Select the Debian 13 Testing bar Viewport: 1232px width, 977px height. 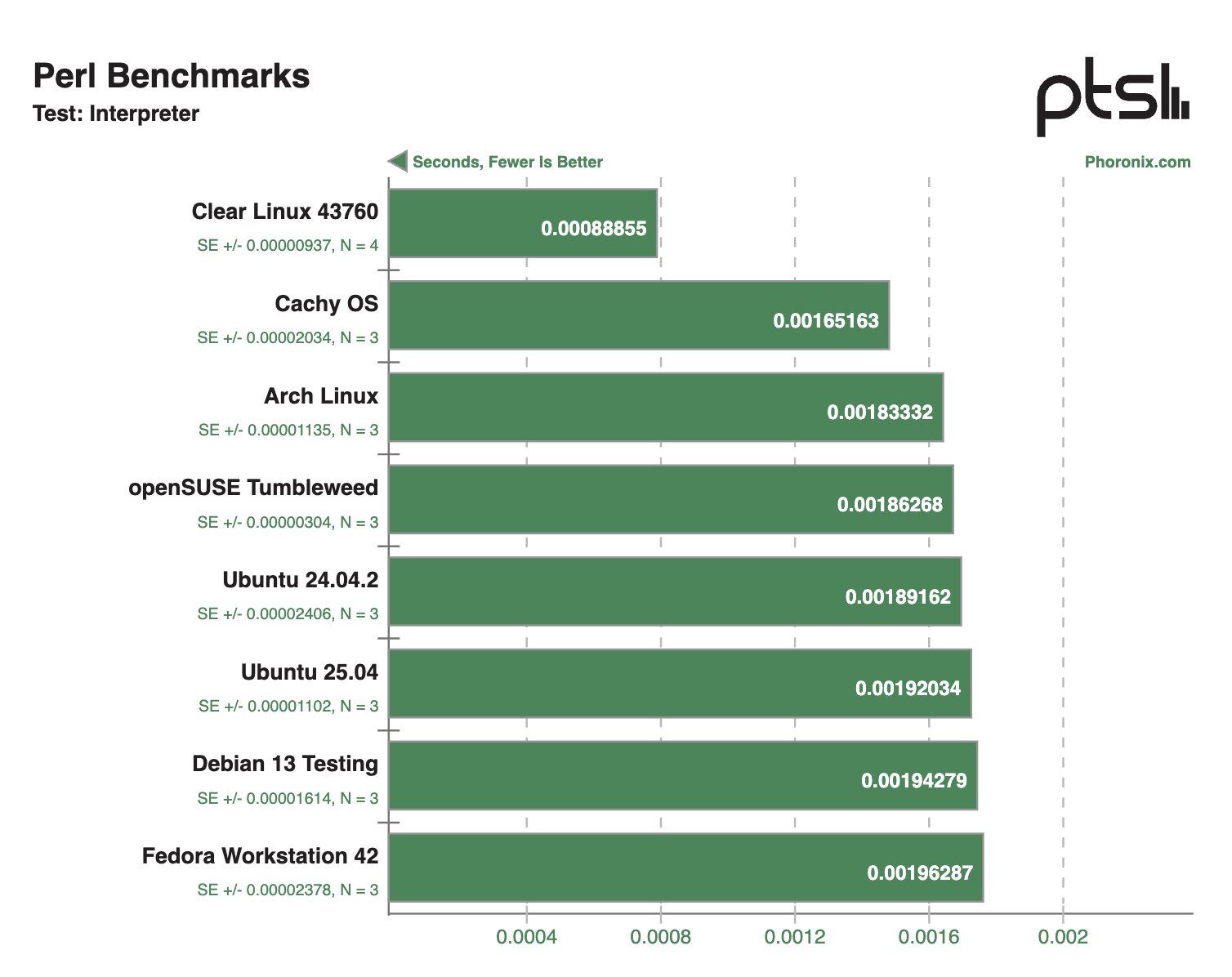point(683,775)
